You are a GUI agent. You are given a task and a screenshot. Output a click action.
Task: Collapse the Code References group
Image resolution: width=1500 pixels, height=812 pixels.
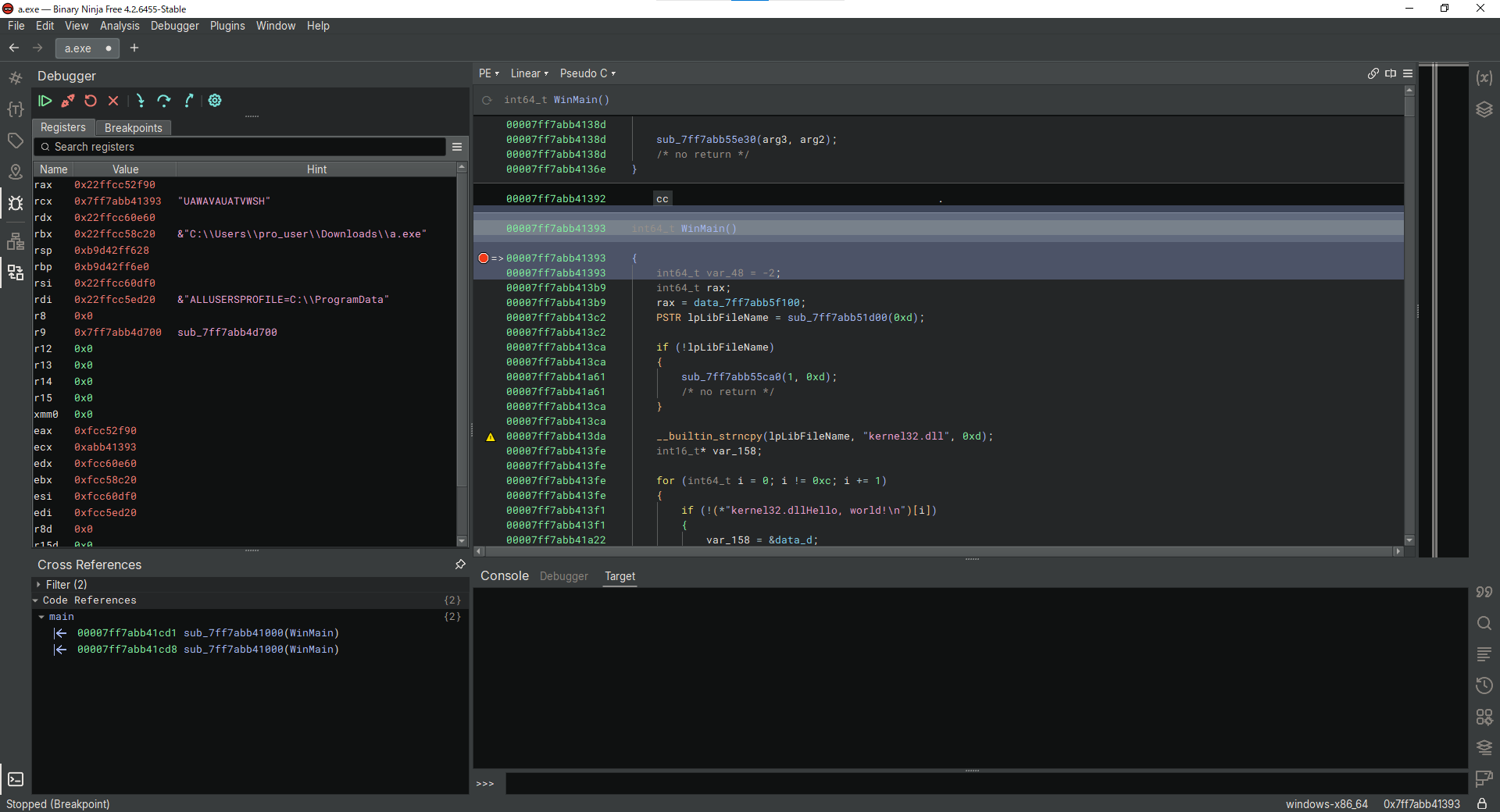tap(36, 600)
